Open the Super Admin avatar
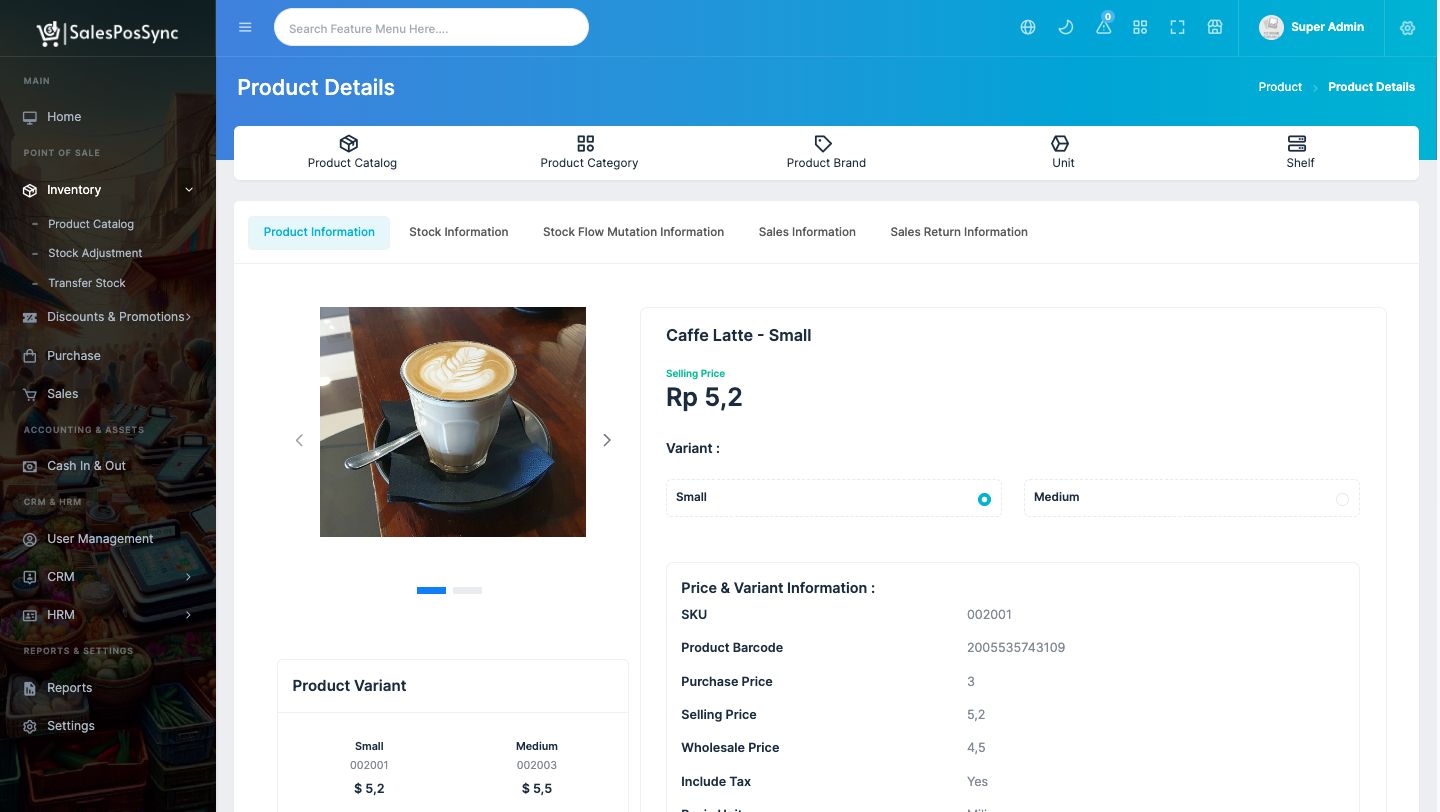The height and width of the screenshot is (812, 1440). pyautogui.click(x=1271, y=28)
